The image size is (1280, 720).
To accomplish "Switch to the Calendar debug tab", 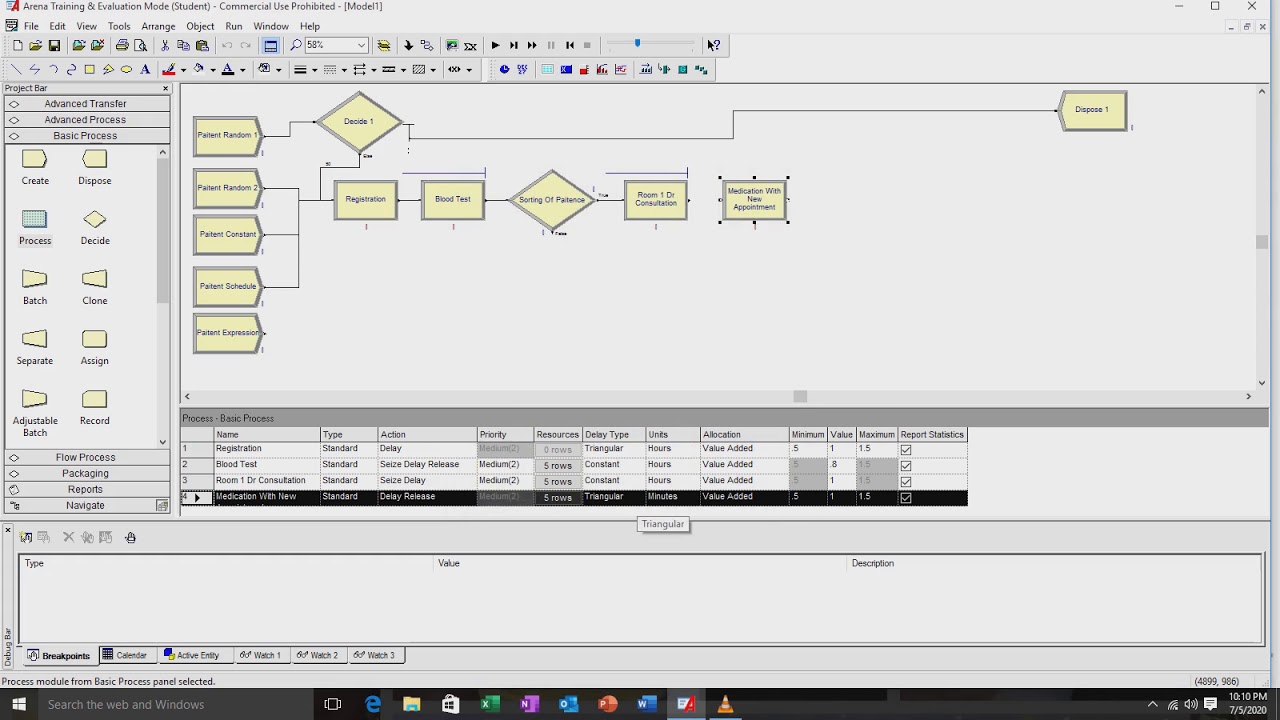I will (x=125, y=656).
